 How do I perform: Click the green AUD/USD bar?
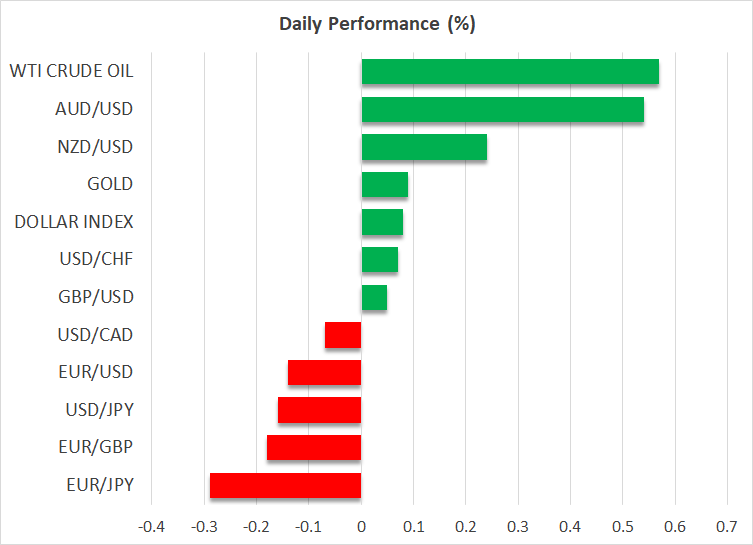[502, 109]
